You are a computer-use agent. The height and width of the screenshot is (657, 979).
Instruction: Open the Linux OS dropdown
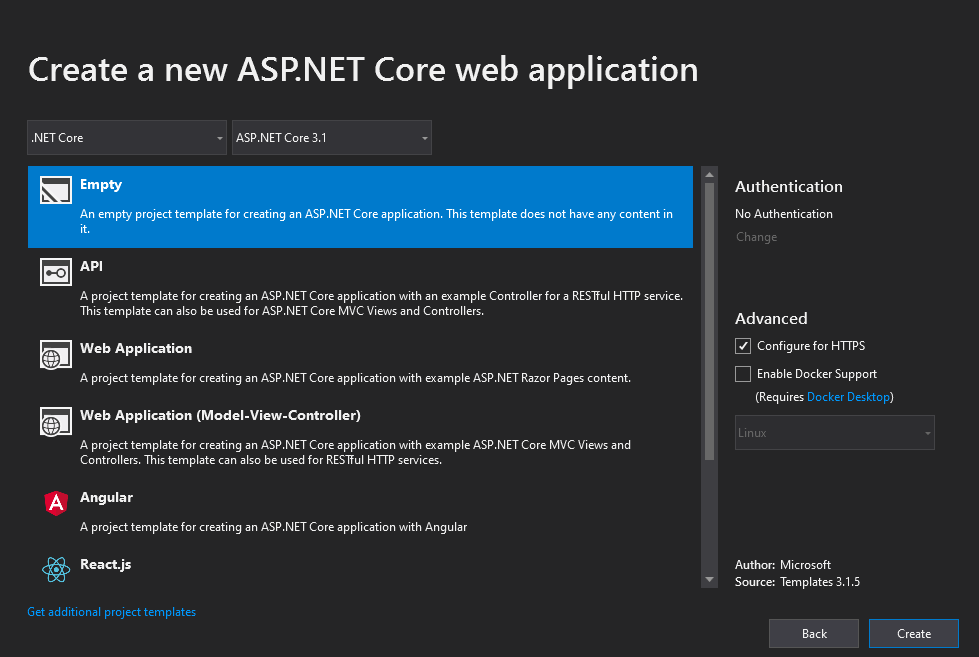834,433
